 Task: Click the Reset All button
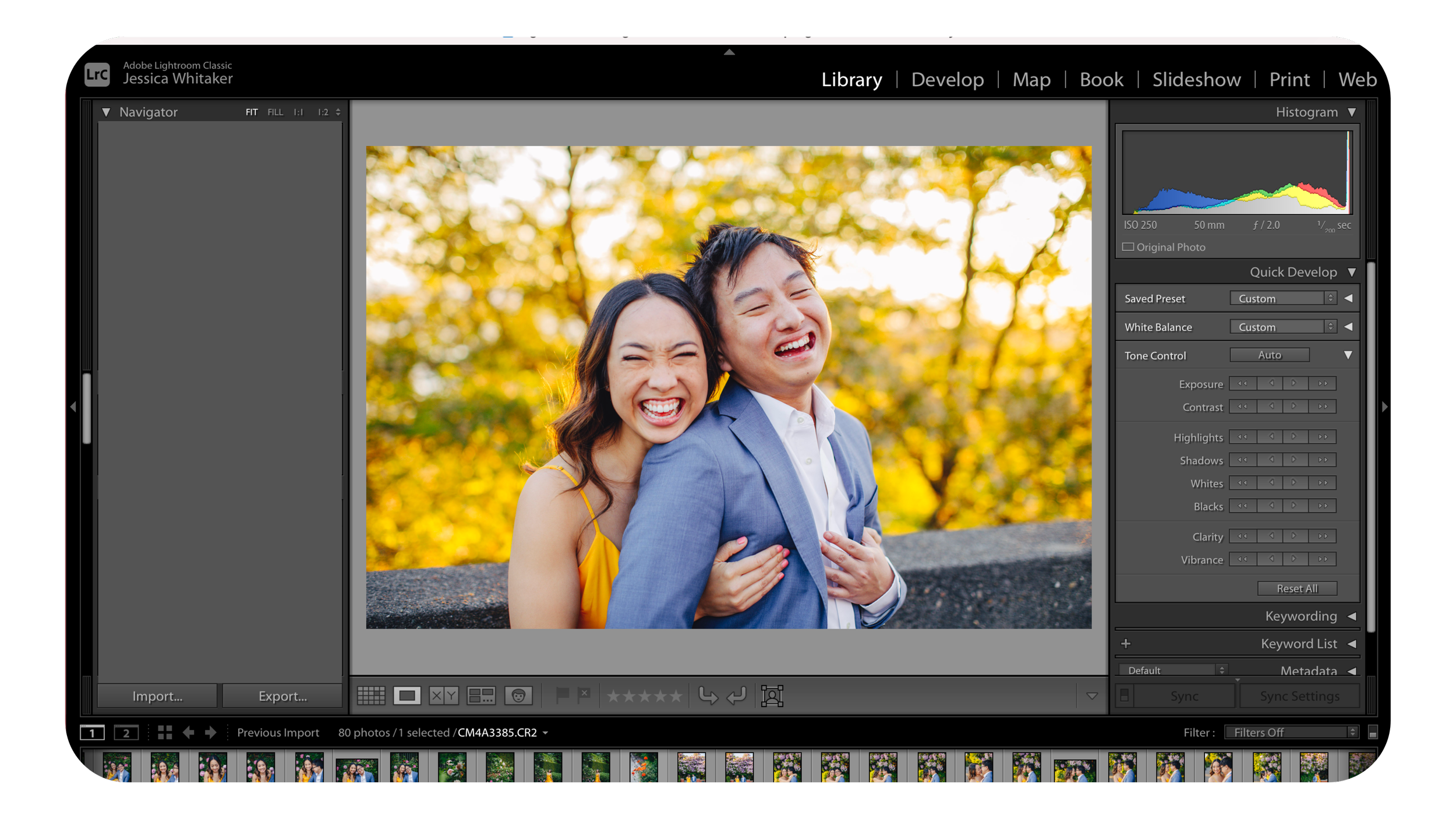1298,588
